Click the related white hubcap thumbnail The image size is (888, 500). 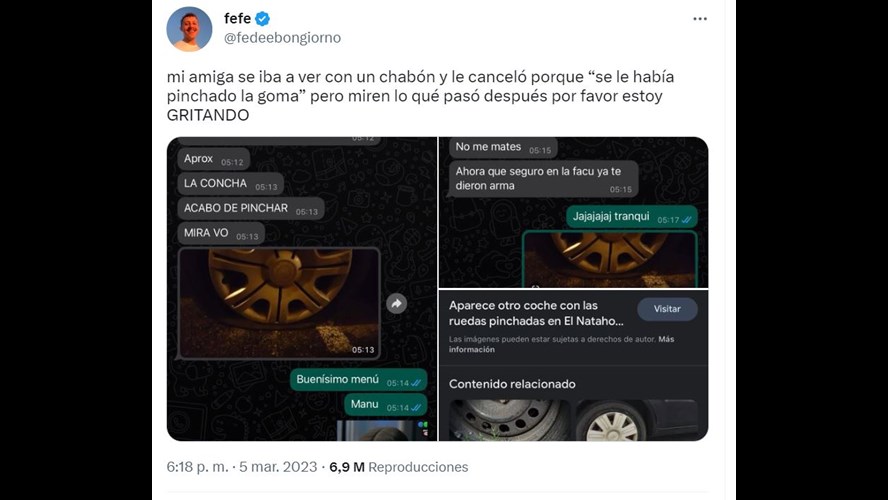tap(637, 420)
